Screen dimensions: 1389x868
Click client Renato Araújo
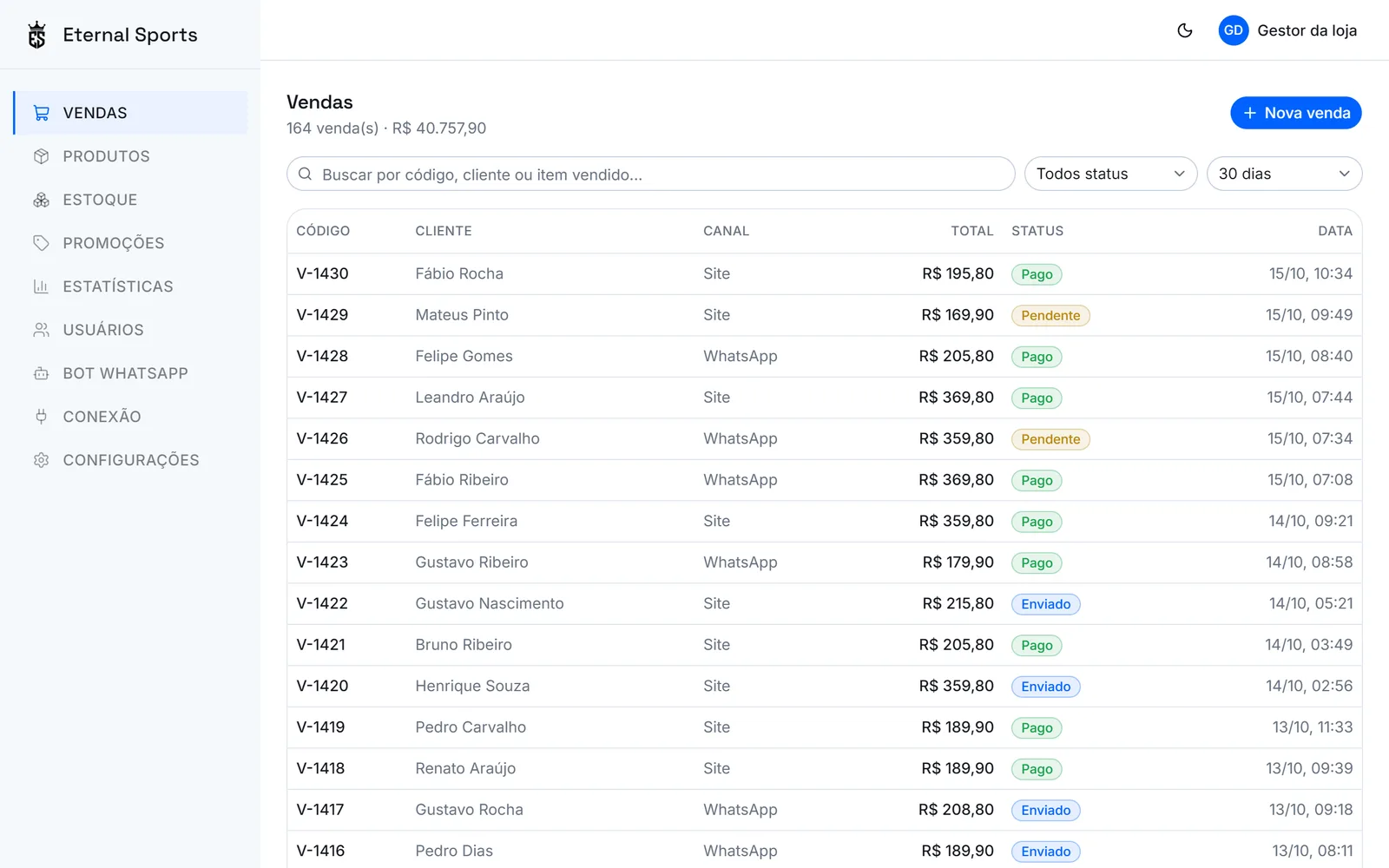[x=465, y=769]
